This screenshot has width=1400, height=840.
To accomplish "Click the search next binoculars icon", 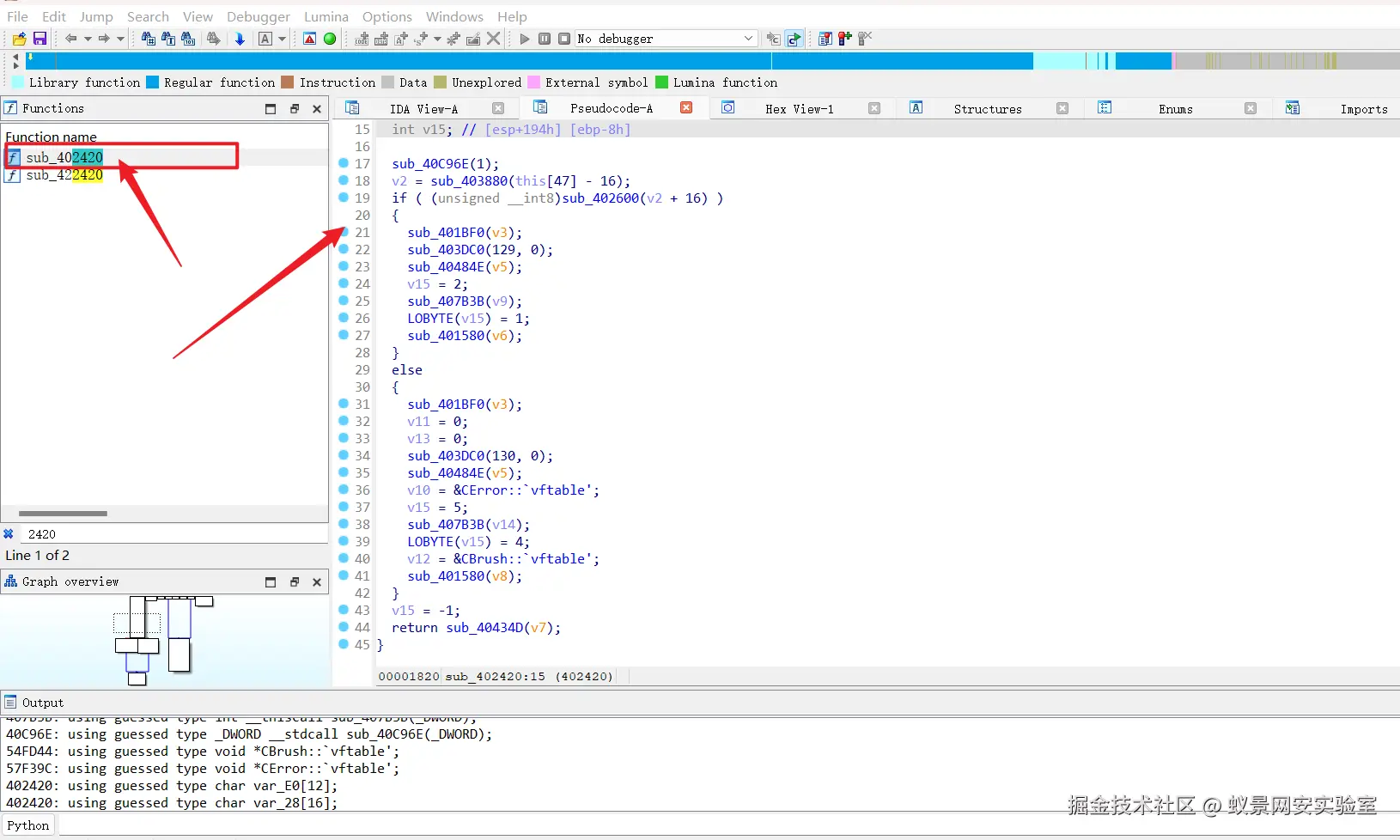I will tap(213, 39).
